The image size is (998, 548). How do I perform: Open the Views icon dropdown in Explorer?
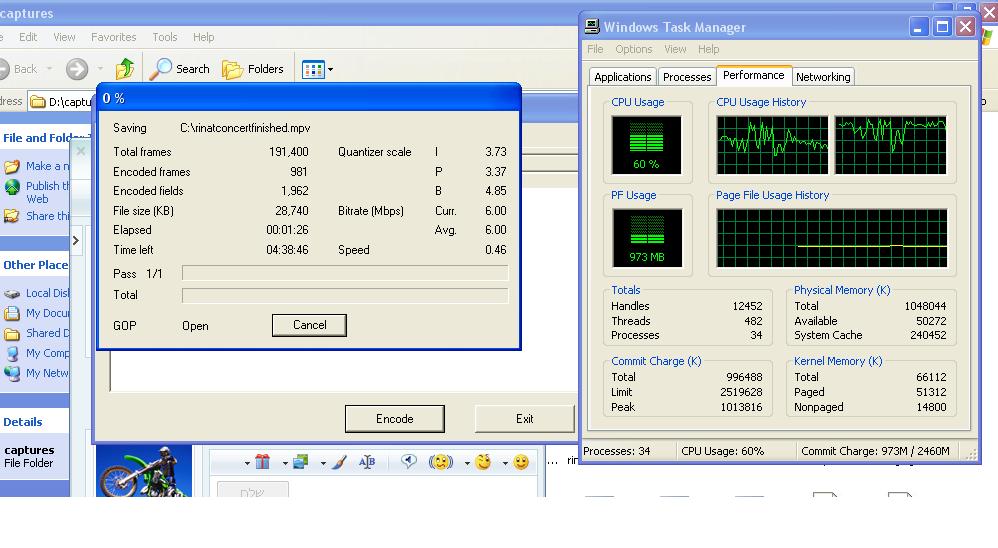tap(317, 69)
